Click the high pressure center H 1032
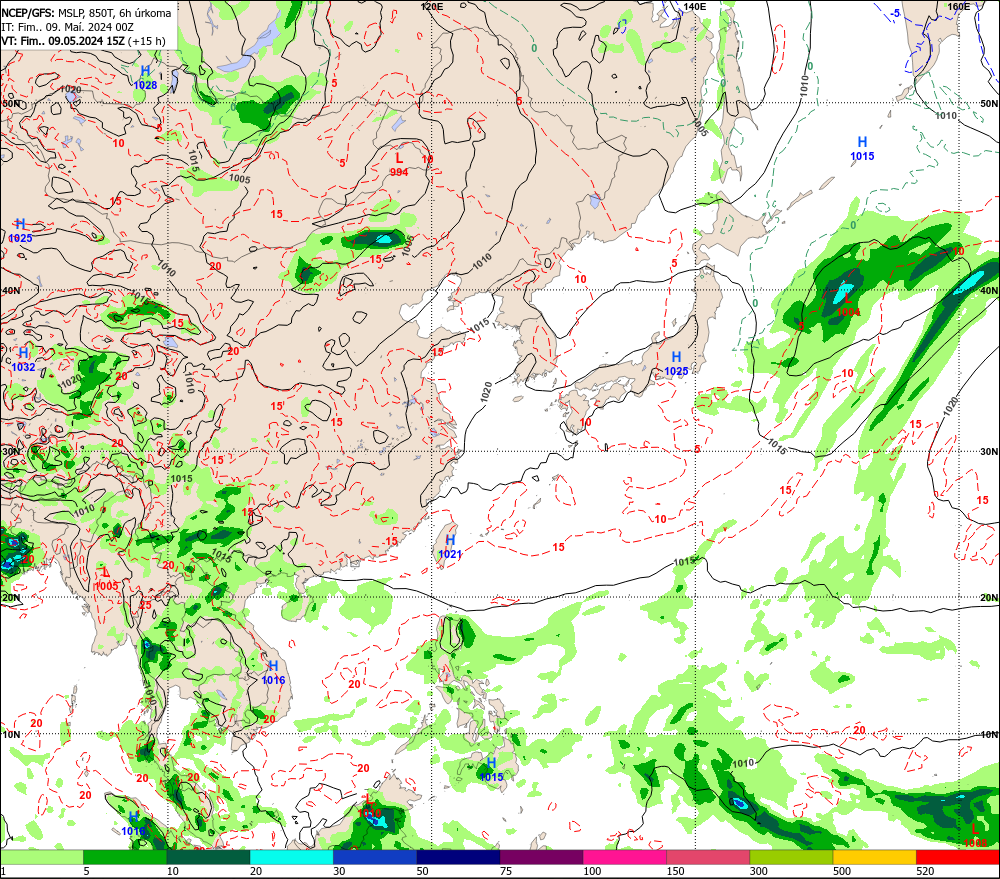 click(x=24, y=359)
